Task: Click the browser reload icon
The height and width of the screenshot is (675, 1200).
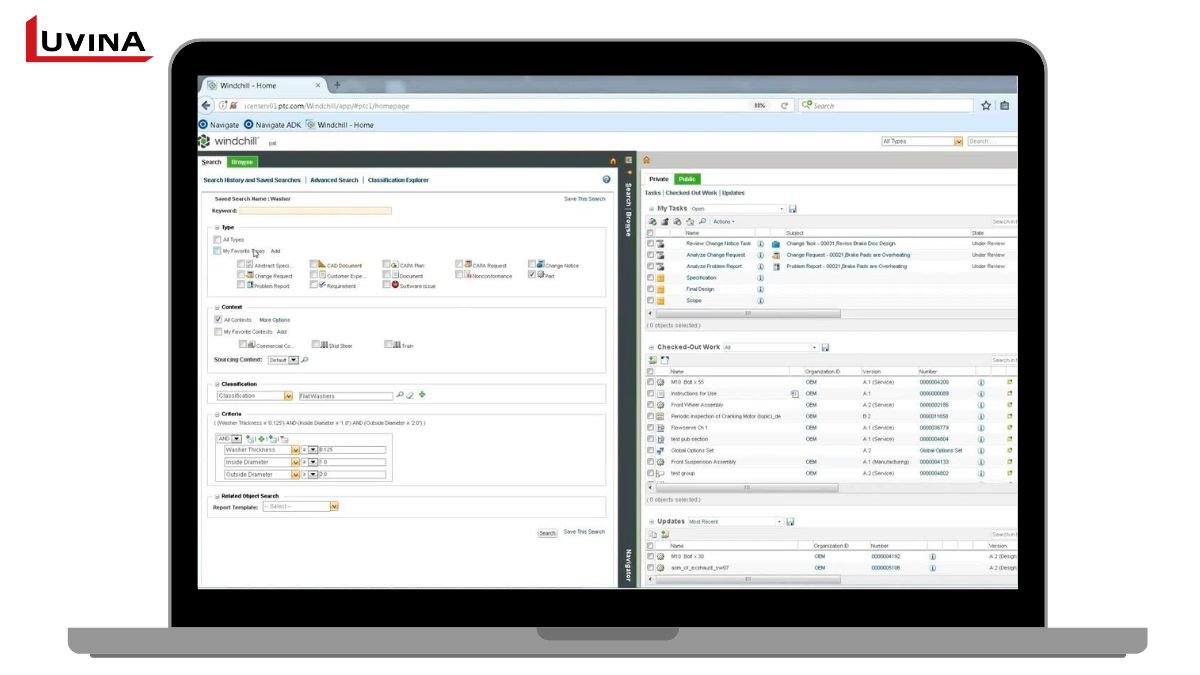Action: pyautogui.click(x=785, y=105)
